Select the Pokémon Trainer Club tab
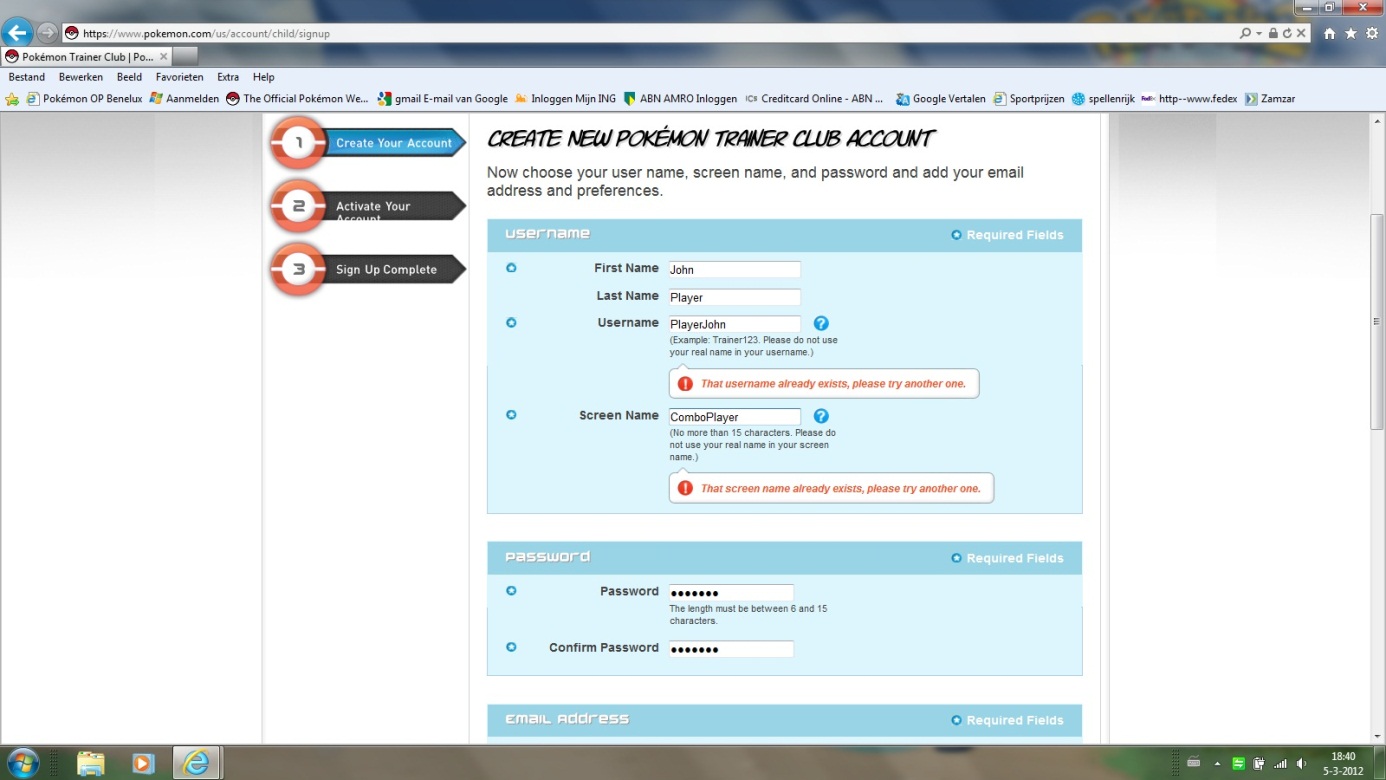Image resolution: width=1386 pixels, height=780 pixels. coord(87,56)
